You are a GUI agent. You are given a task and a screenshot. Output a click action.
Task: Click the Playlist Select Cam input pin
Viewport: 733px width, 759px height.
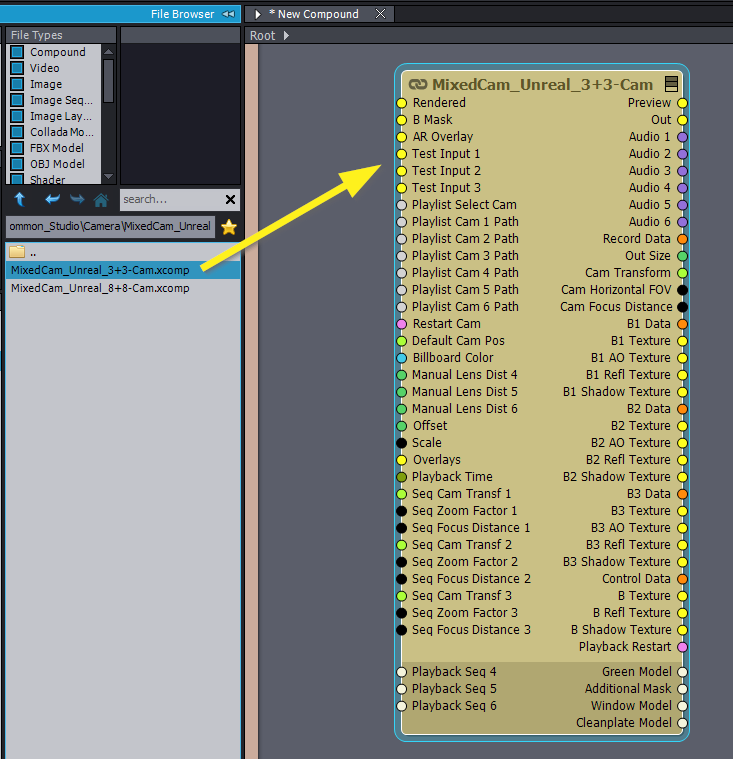pyautogui.click(x=401, y=205)
